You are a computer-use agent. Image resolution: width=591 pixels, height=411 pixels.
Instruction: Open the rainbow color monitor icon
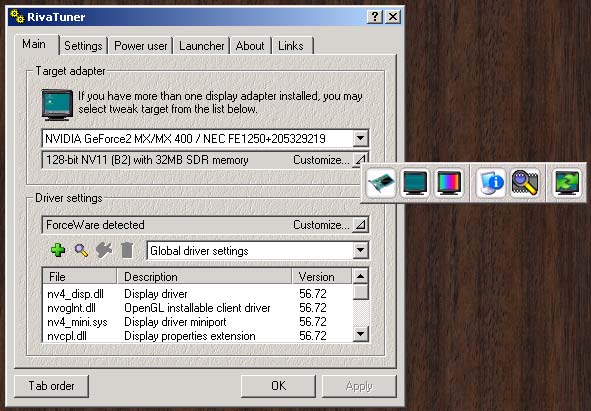[x=449, y=183]
